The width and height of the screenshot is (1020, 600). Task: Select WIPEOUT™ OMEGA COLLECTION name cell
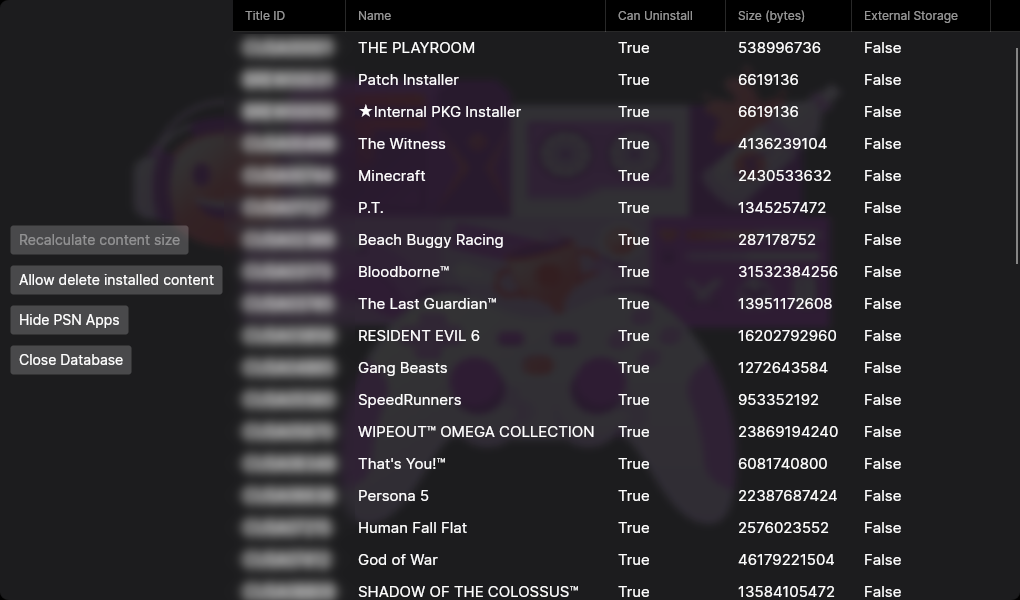(x=476, y=431)
